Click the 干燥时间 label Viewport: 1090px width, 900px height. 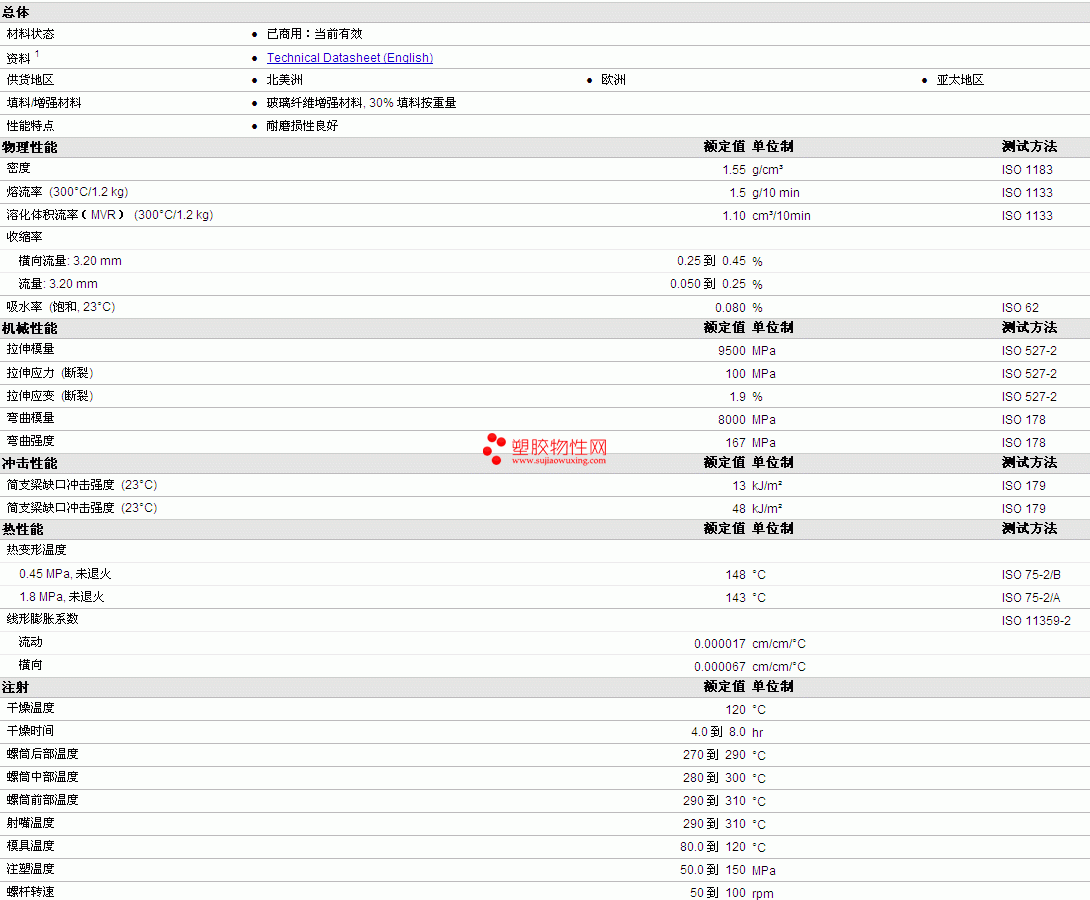pyautogui.click(x=31, y=730)
